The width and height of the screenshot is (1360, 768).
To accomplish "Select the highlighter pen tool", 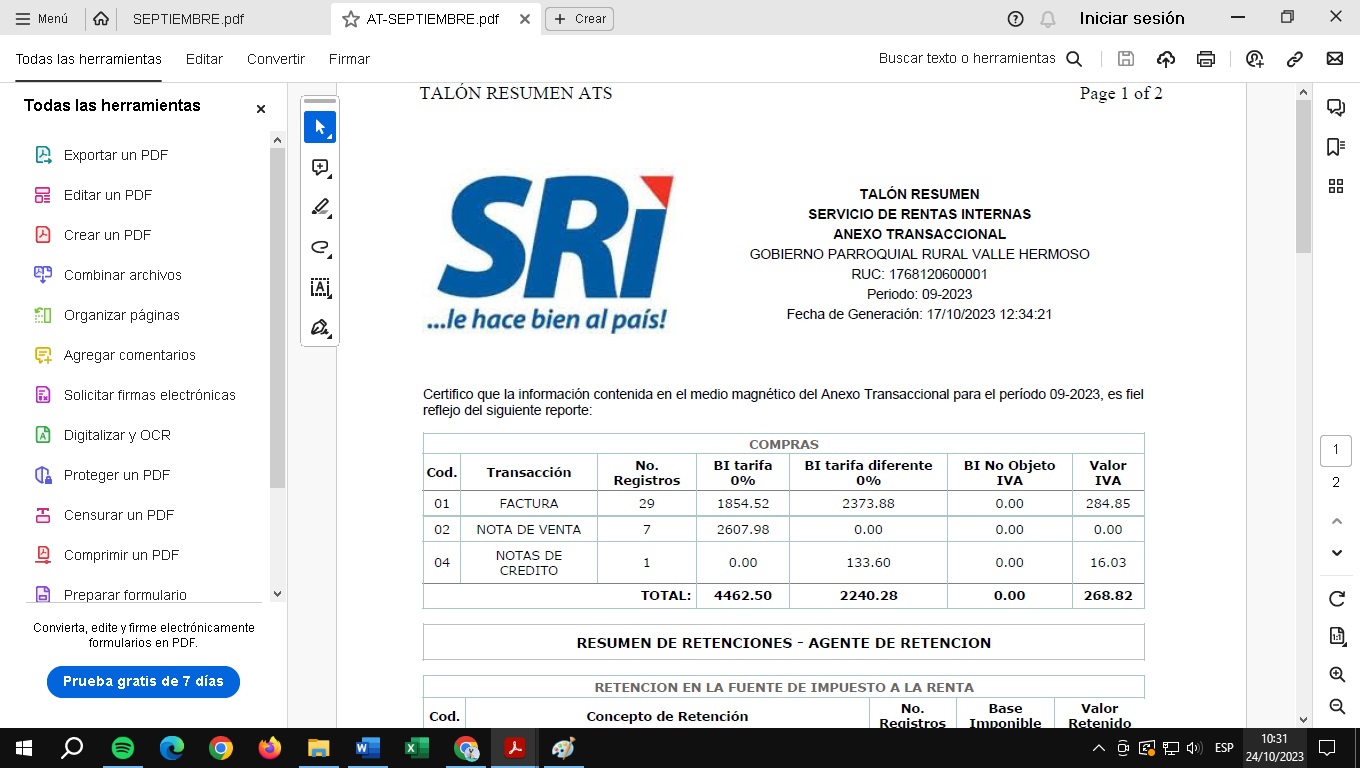I will coord(320,207).
